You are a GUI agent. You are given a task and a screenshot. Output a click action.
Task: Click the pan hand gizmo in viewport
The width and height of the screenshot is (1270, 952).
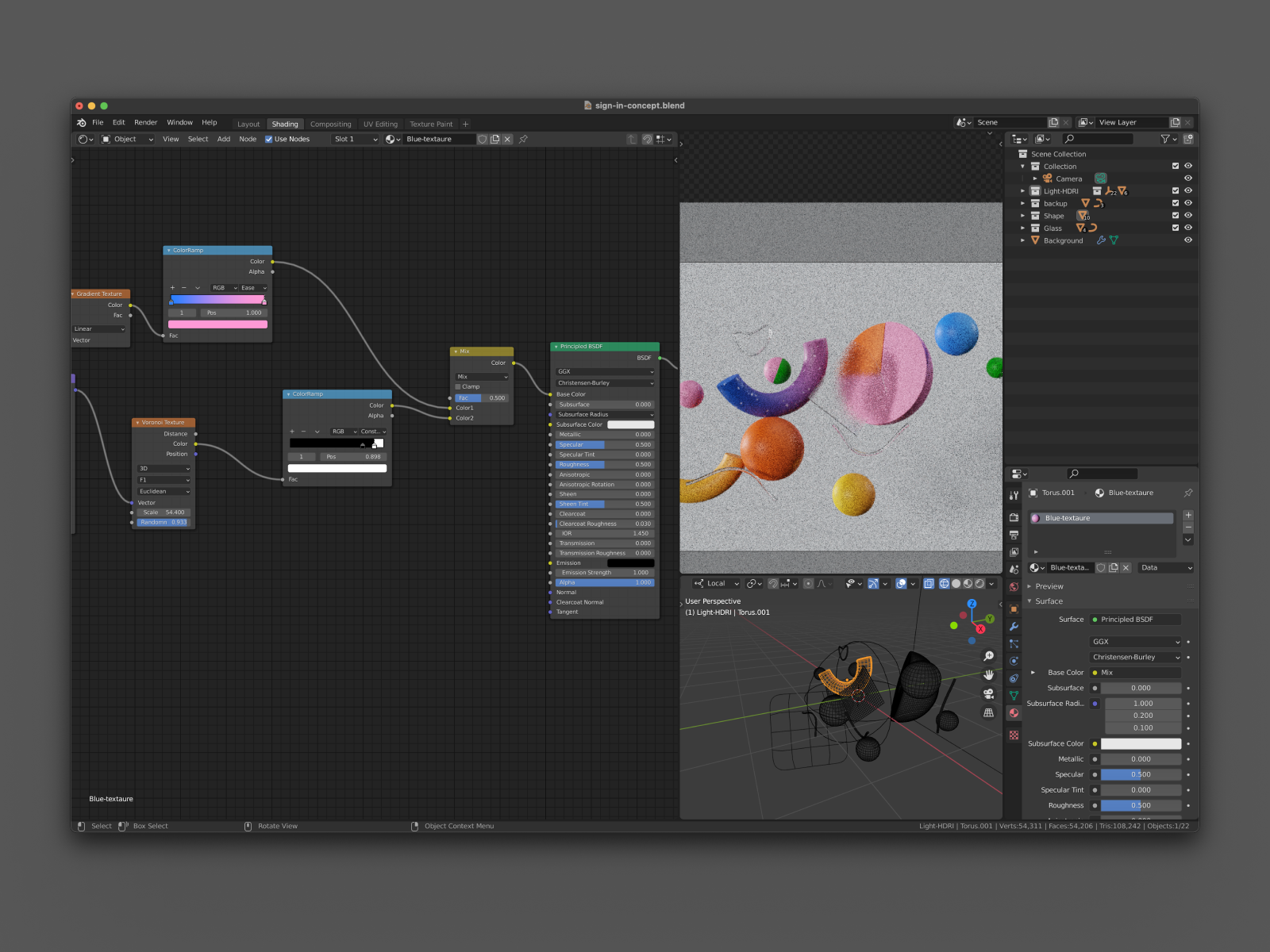pos(988,675)
